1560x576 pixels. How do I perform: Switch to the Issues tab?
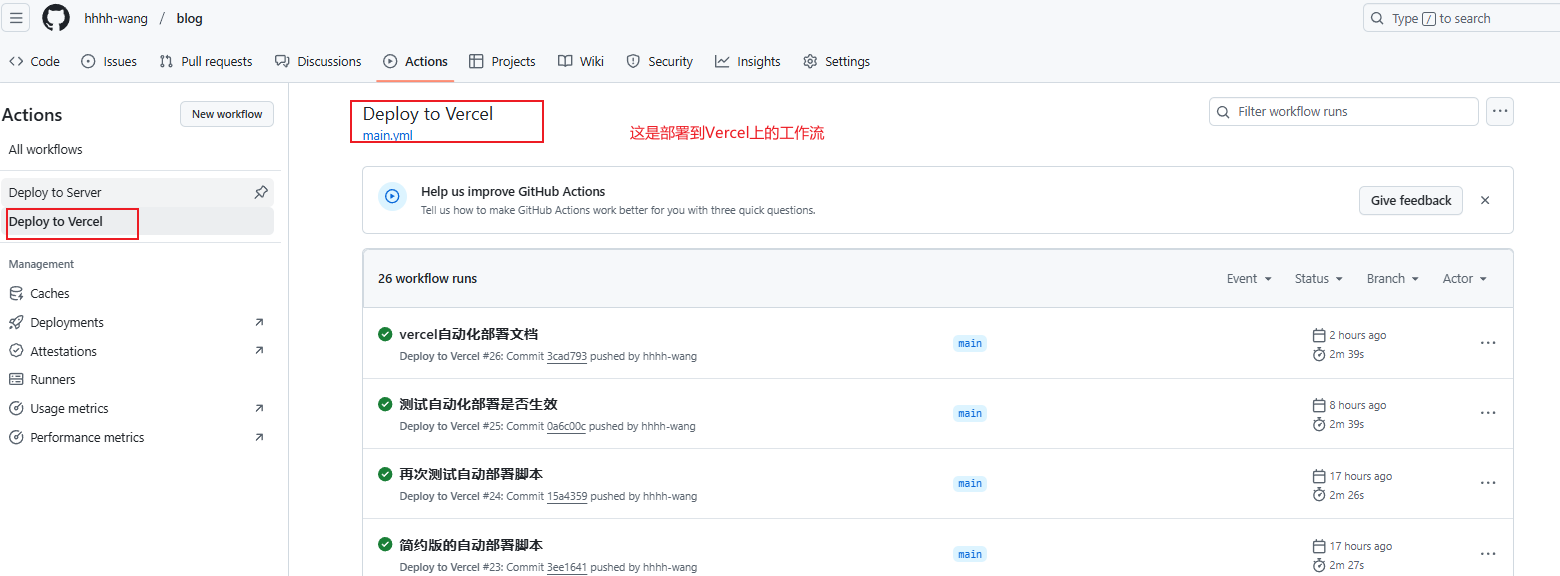(109, 61)
